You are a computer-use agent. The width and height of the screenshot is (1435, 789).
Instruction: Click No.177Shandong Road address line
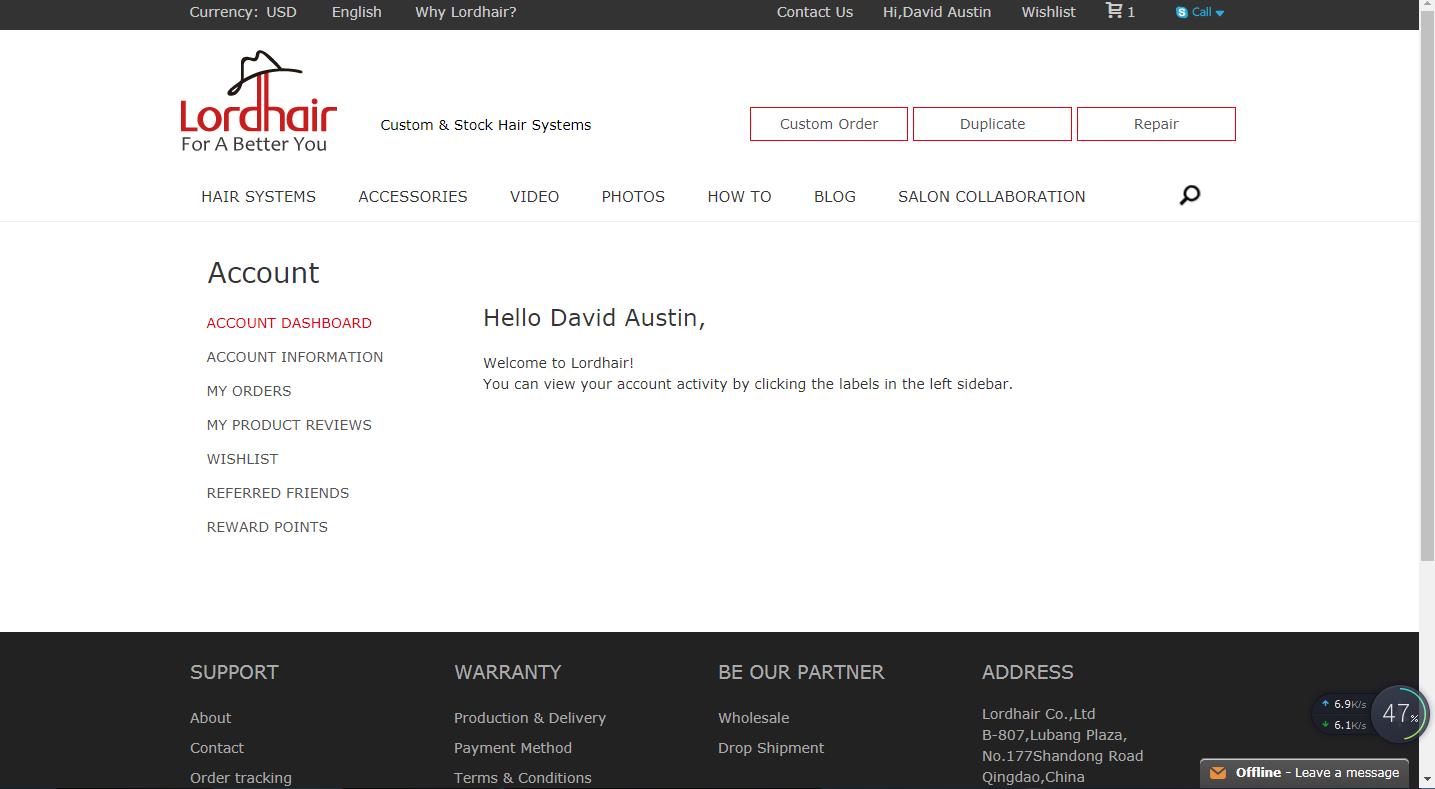[1062, 756]
